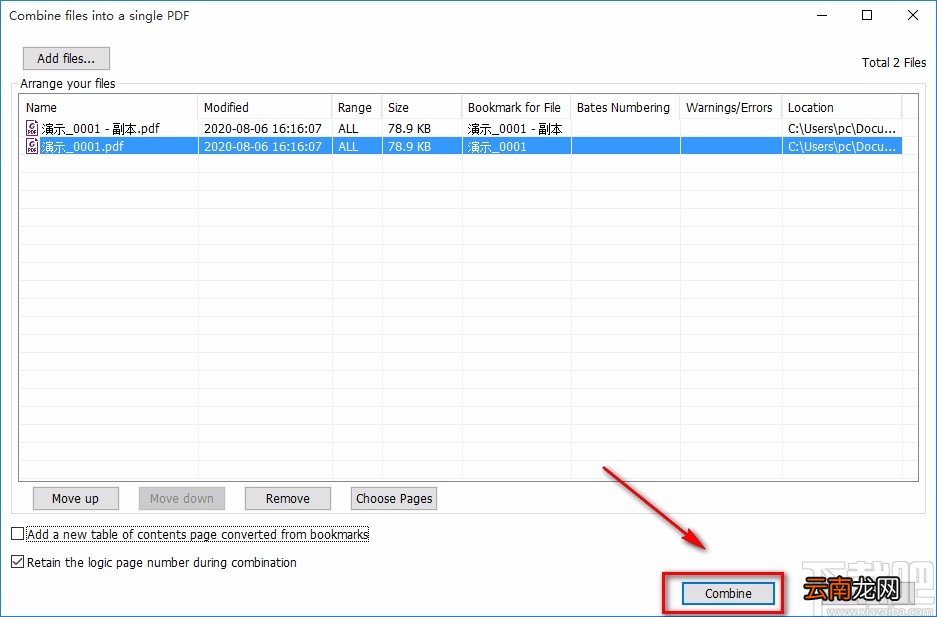Click the Location column header

pos(841,108)
